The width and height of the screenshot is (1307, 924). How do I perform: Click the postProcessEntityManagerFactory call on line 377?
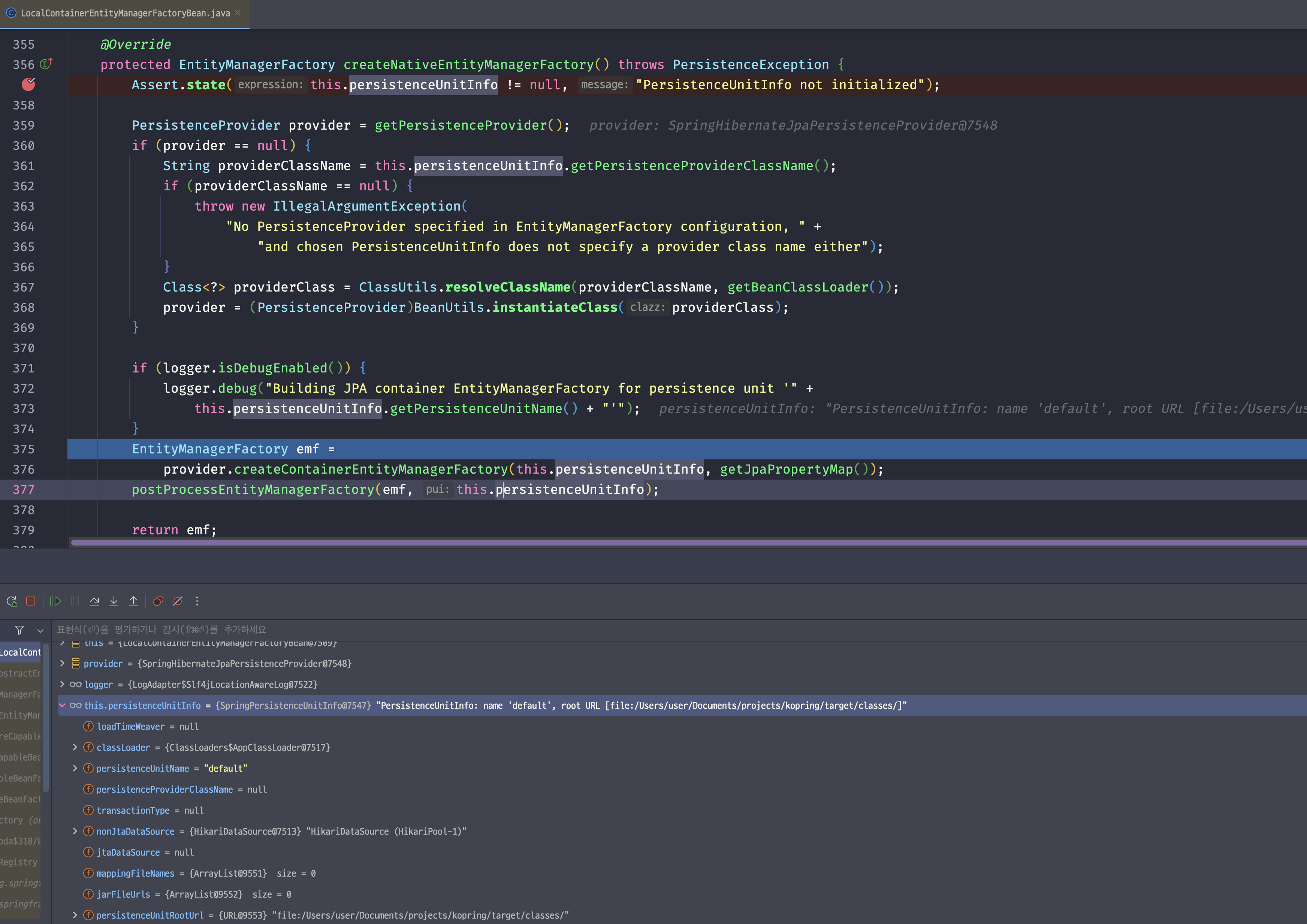[253, 490]
